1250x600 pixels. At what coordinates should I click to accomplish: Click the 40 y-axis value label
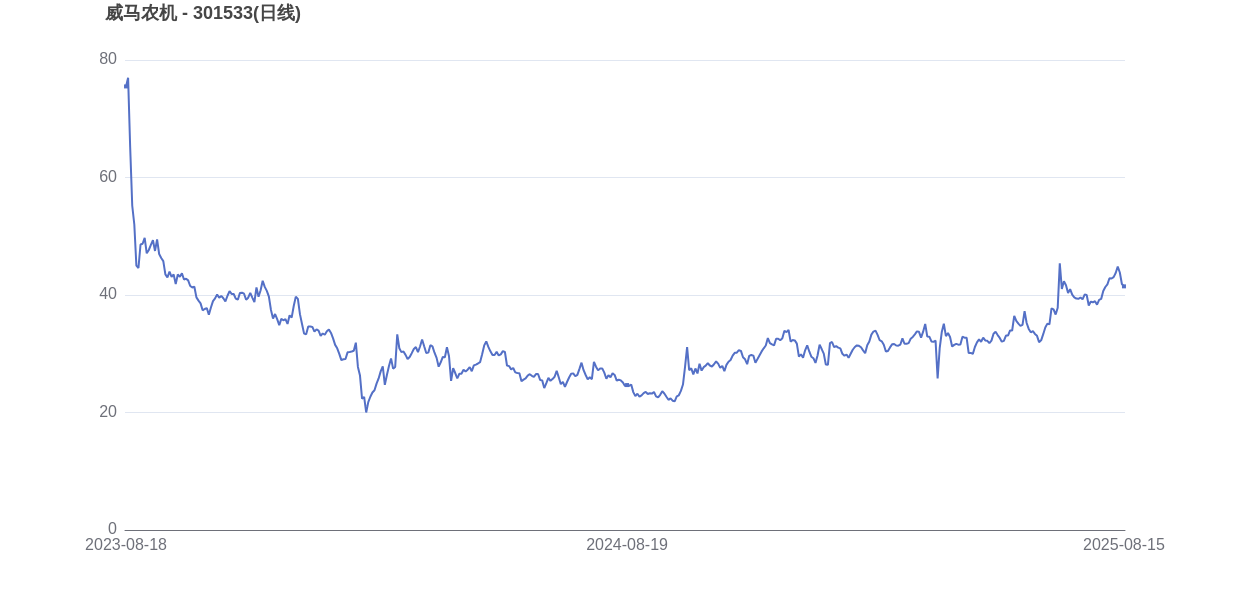click(108, 294)
